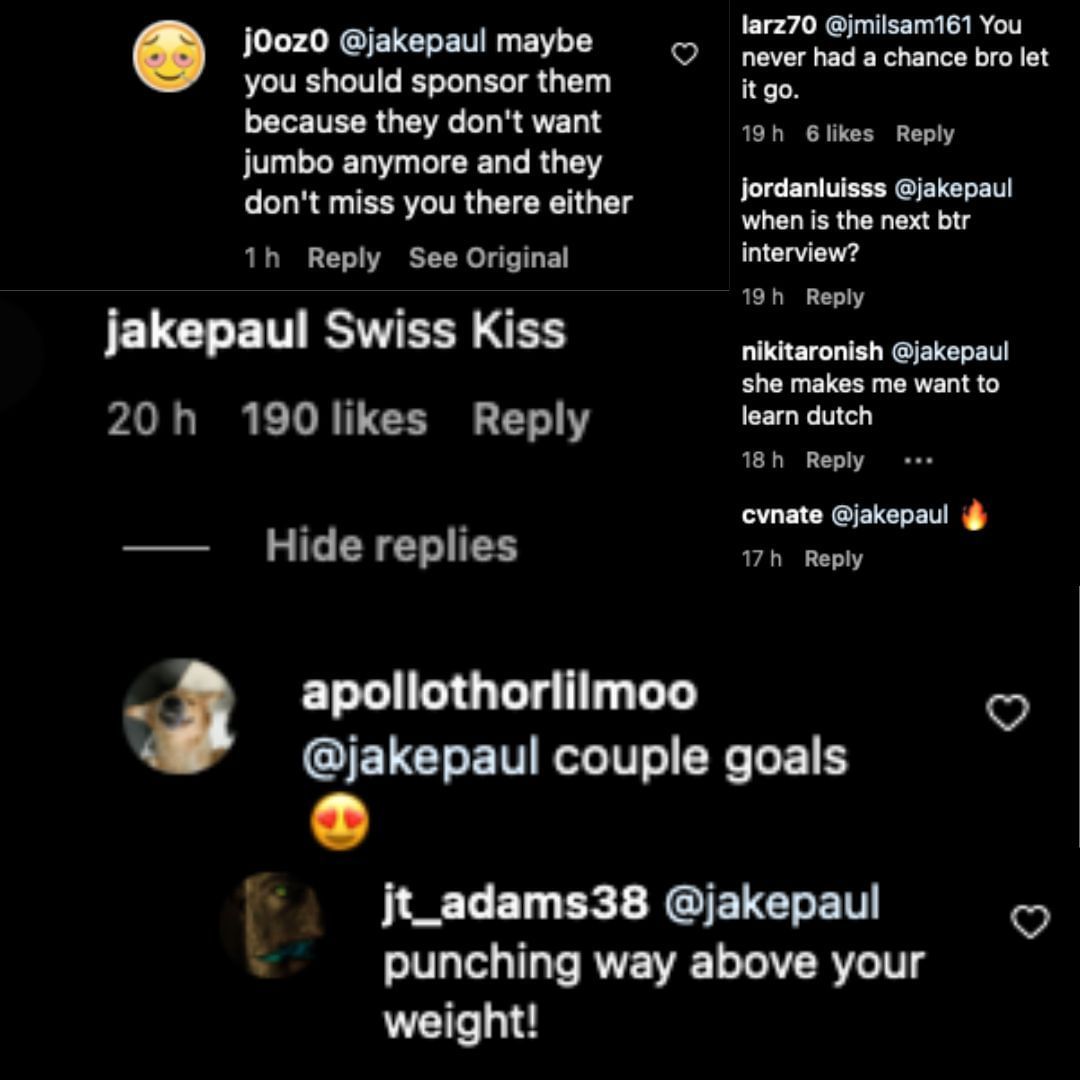The width and height of the screenshot is (1080, 1080).
Task: Tap the heart icon on apollothorlilmoo's comment
Action: (1009, 712)
